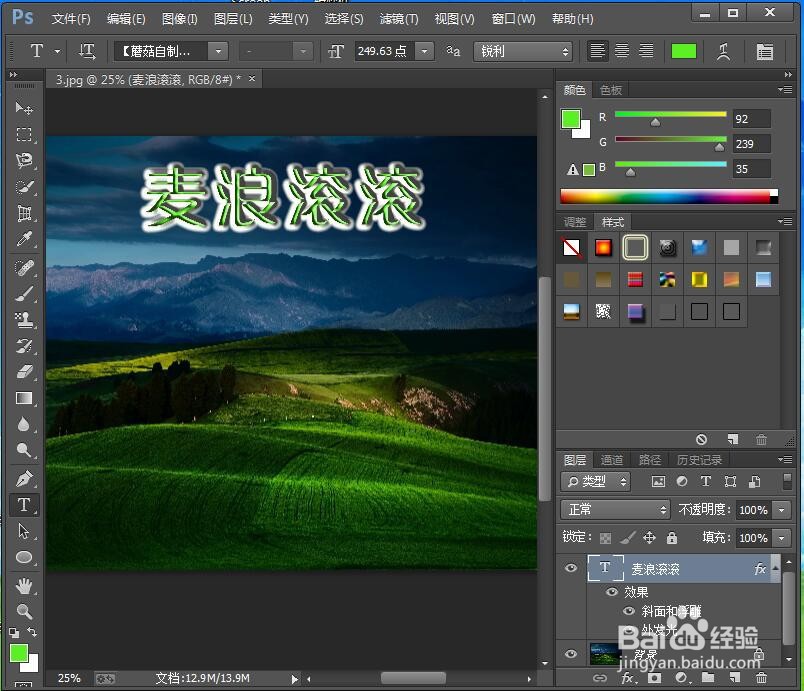The height and width of the screenshot is (691, 804).
Task: Click the center text alignment button
Action: 622,51
